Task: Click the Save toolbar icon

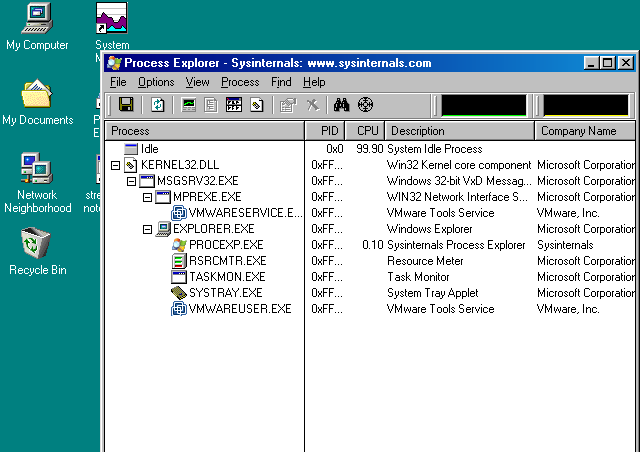Action: (x=126, y=105)
